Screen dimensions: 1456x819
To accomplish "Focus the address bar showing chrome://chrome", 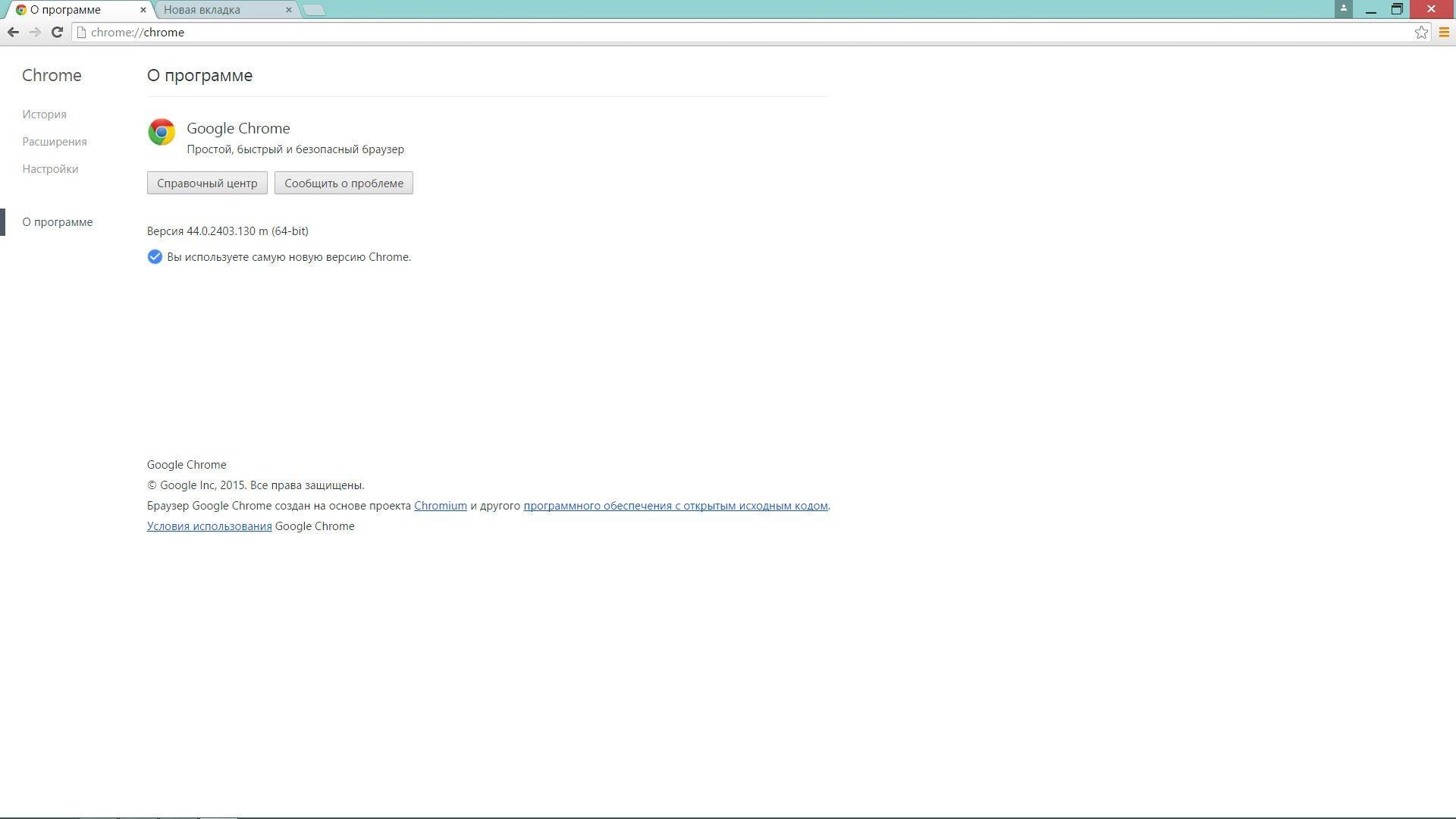I will pos(743,32).
